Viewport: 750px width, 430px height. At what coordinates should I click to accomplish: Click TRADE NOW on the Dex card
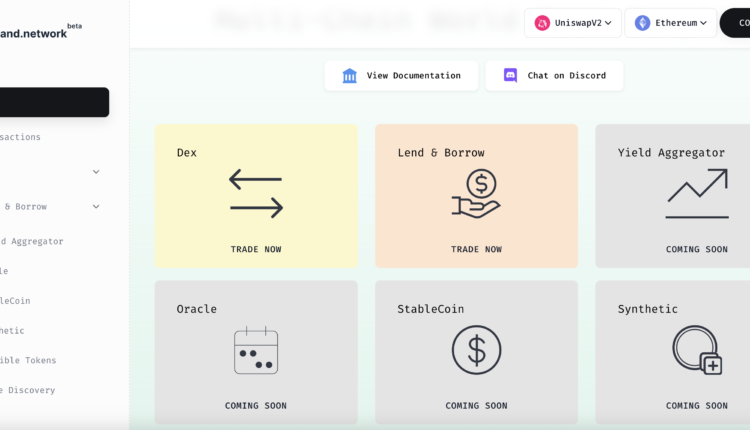[256, 249]
